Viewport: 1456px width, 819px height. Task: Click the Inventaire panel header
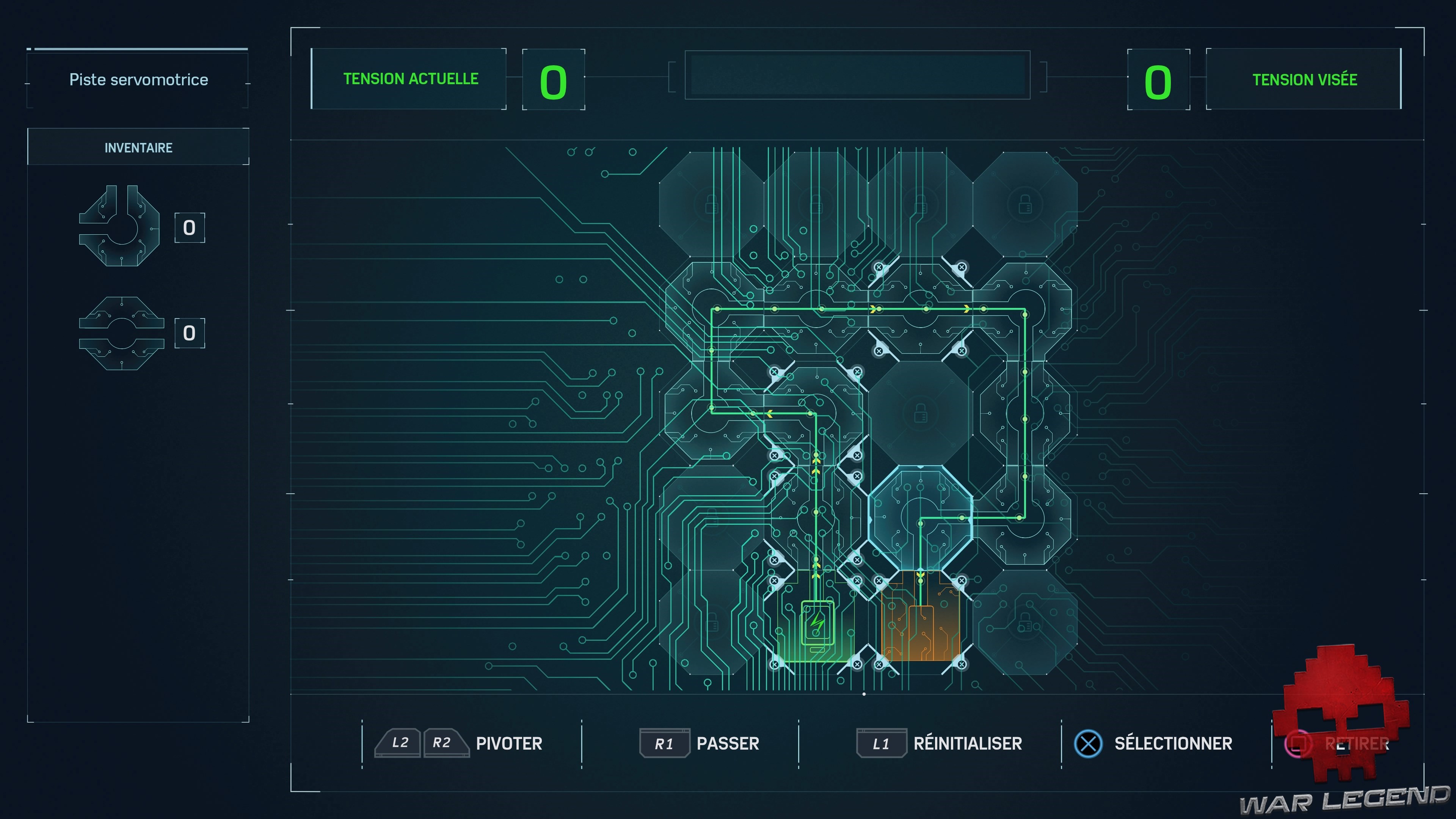[x=138, y=147]
